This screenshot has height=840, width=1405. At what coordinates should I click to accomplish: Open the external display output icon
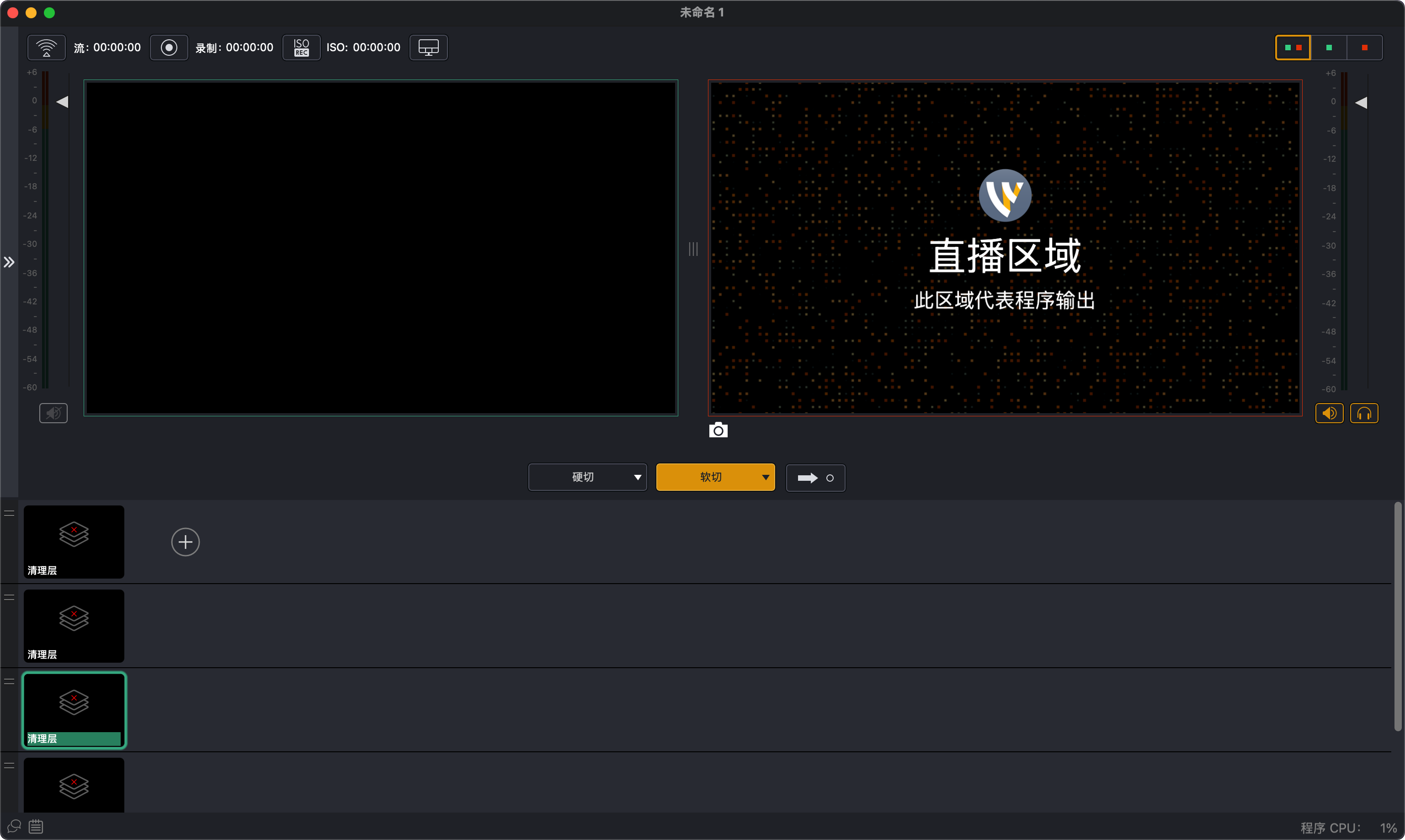429,48
